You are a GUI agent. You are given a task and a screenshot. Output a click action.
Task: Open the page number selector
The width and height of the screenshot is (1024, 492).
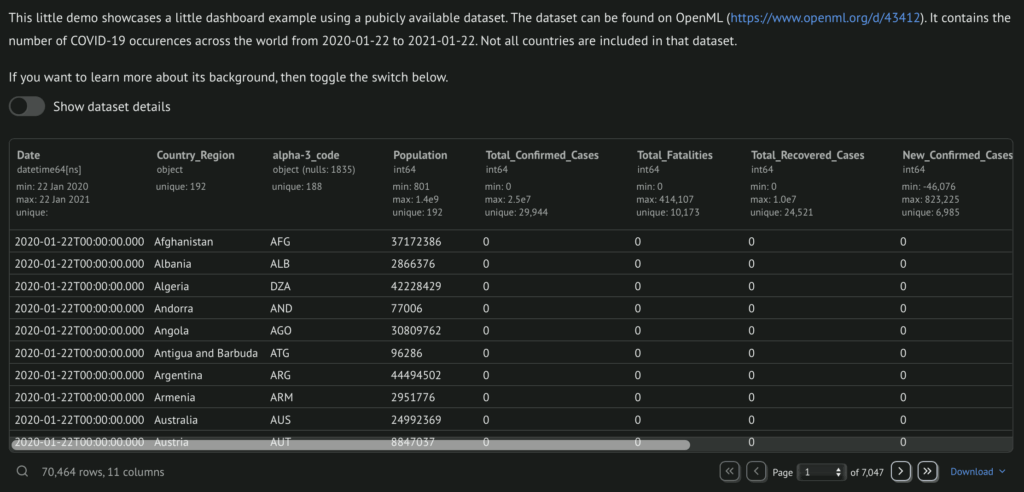click(822, 472)
